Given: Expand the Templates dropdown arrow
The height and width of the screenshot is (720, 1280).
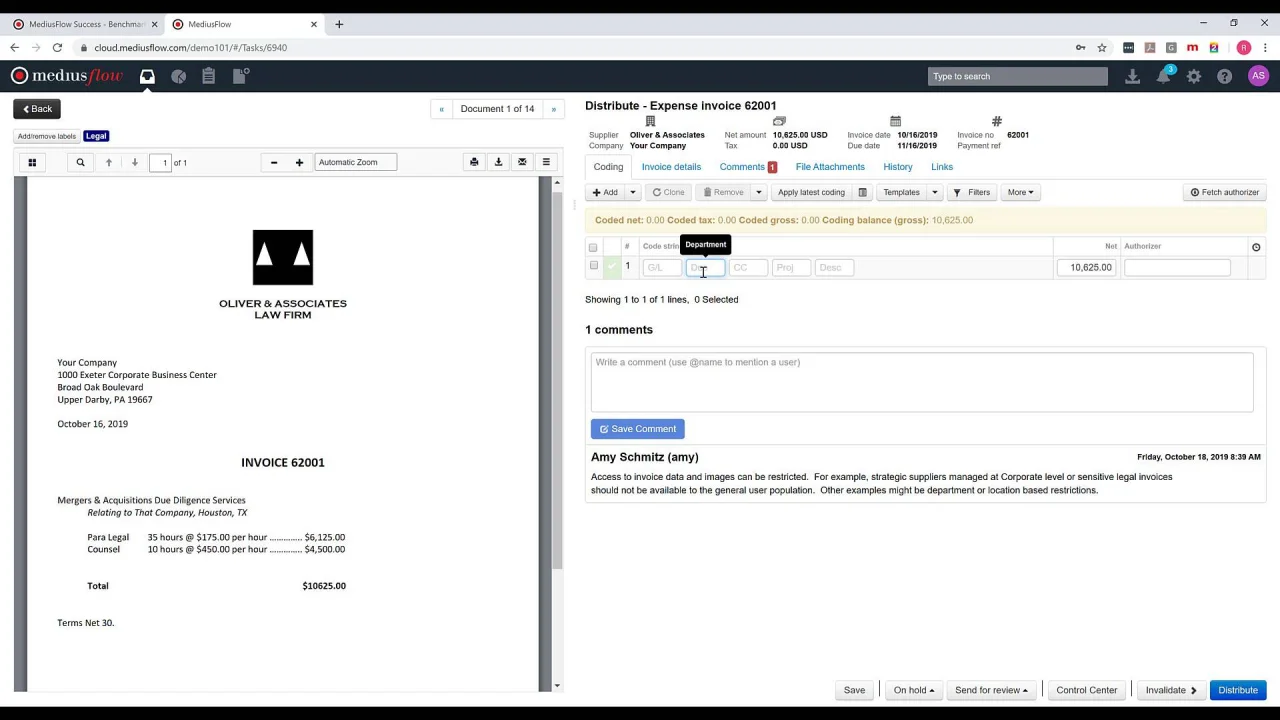Looking at the screenshot, I should (935, 192).
